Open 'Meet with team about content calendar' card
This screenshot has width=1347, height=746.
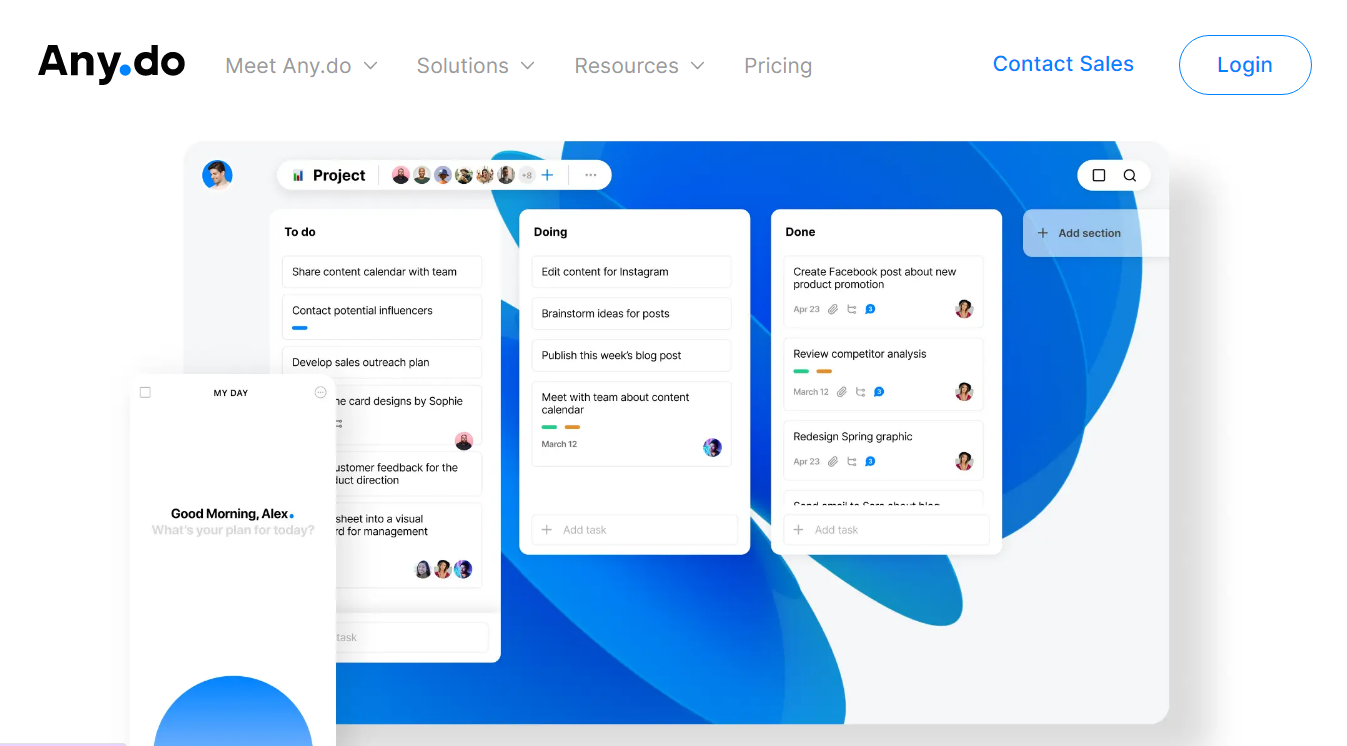tap(631, 424)
